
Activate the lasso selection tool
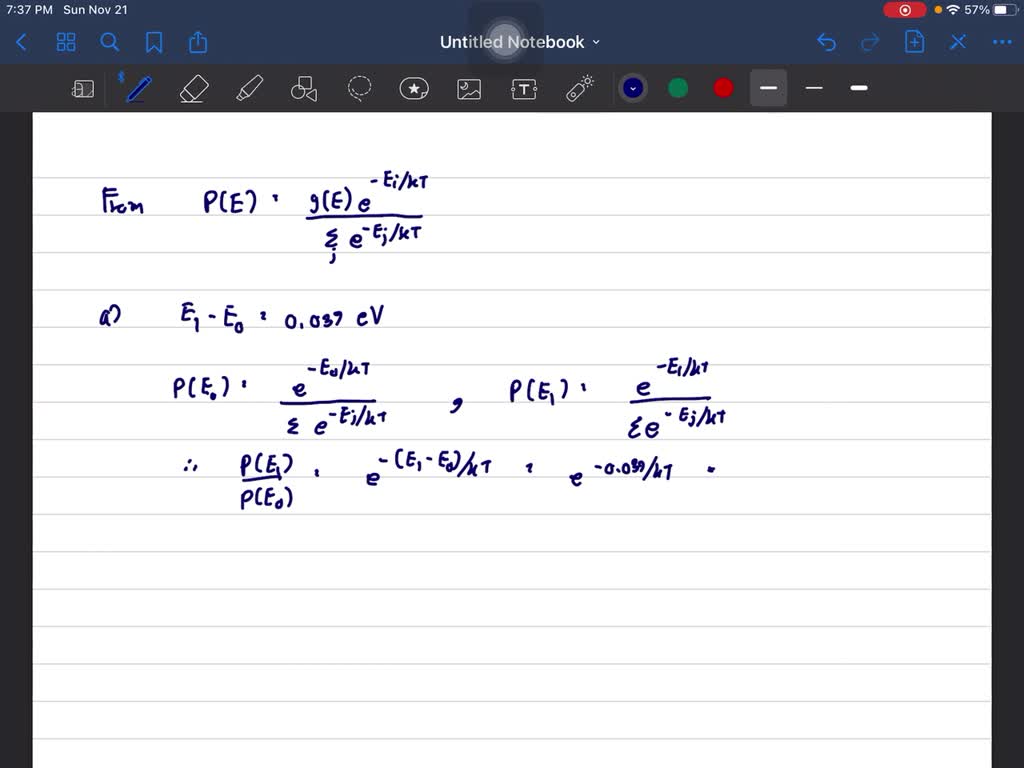coord(359,88)
